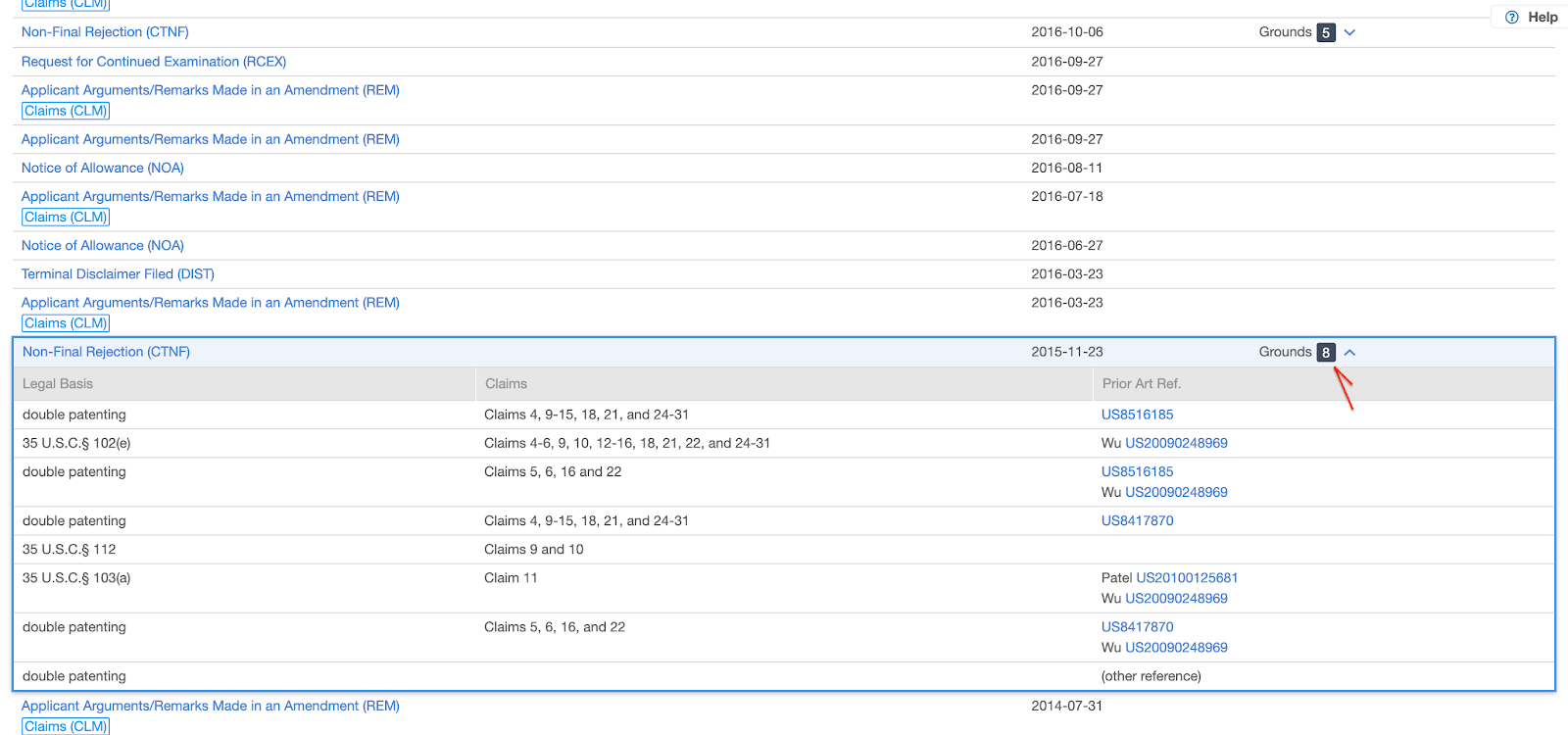Open Non-Final Rejection (CTNF) dated 2015-11-23
This screenshot has height=735, width=1568.
[106, 352]
